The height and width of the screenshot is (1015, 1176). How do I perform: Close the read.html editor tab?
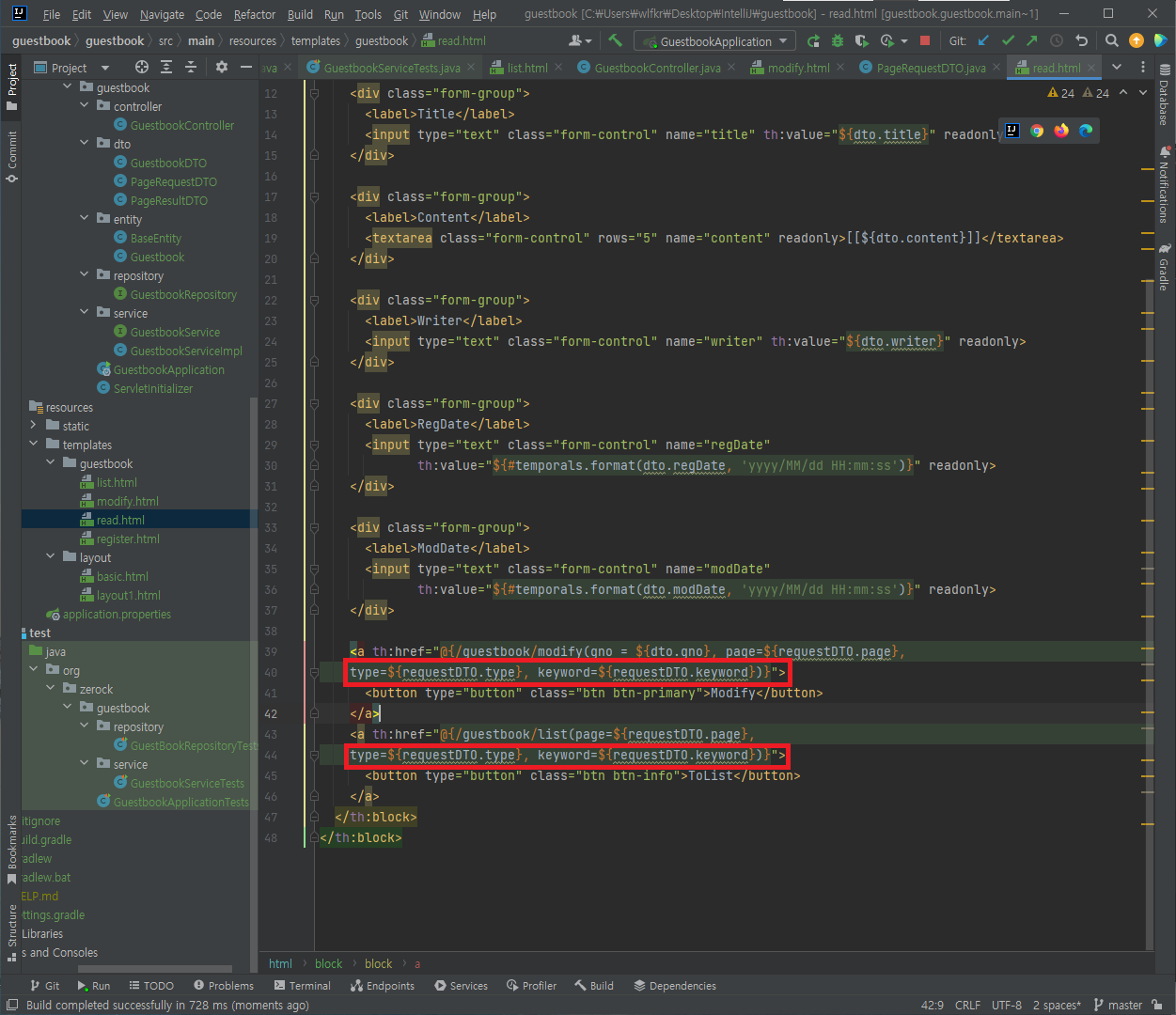1090,68
